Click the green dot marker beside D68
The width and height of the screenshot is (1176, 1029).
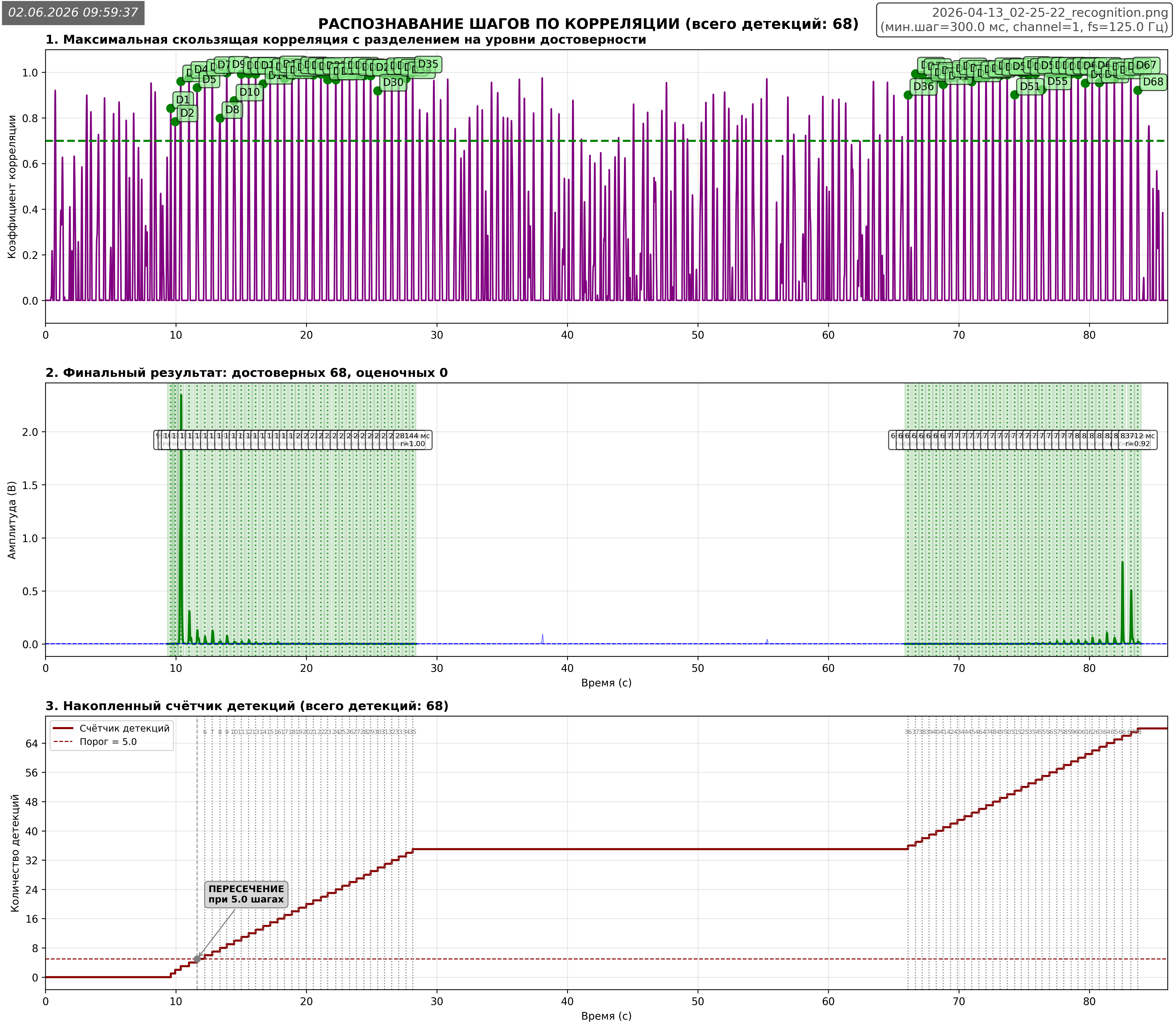(1138, 90)
